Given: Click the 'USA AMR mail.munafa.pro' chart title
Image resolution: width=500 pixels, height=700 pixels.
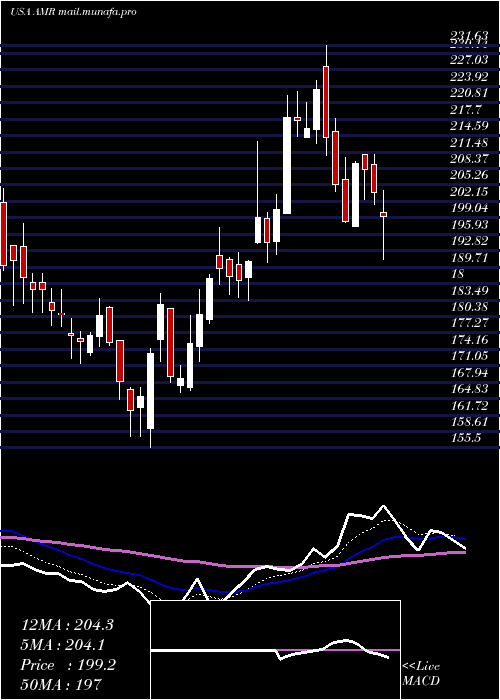Looking at the screenshot, I should [x=73, y=12].
